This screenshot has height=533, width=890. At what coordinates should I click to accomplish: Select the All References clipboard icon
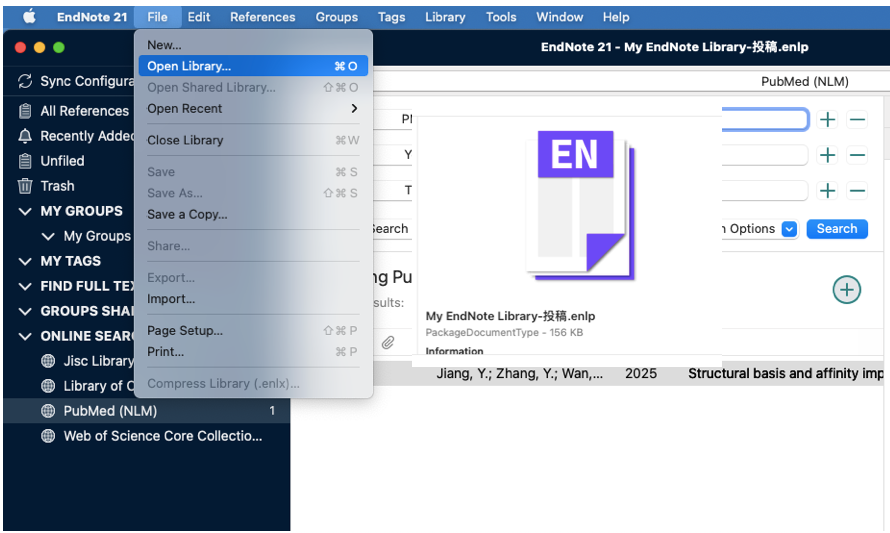pyautogui.click(x=25, y=111)
